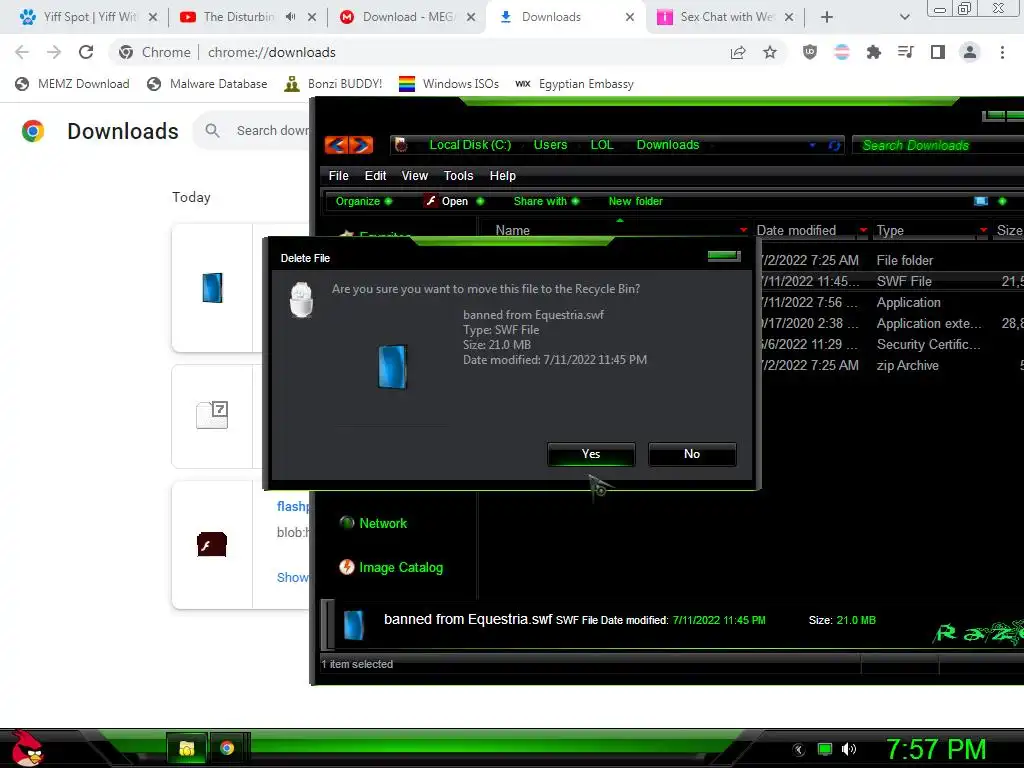Open the address bar history dropdown
This screenshot has height=768, width=1024.
pos(812,145)
